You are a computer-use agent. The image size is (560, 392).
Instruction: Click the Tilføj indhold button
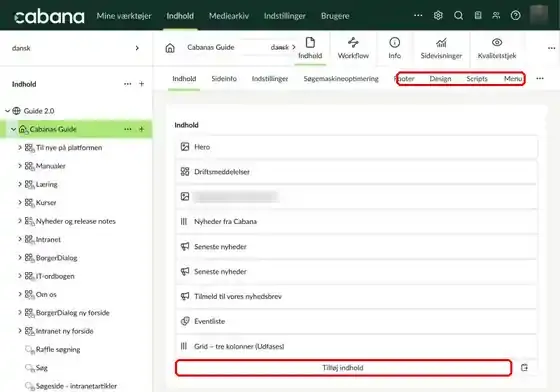click(343, 368)
